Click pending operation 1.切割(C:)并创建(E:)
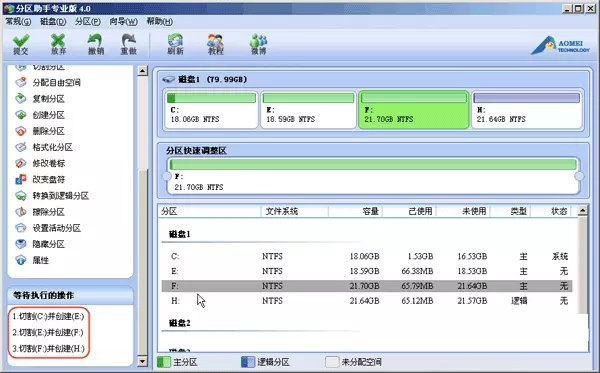Image resolution: width=600 pixels, height=373 pixels. click(x=48, y=316)
